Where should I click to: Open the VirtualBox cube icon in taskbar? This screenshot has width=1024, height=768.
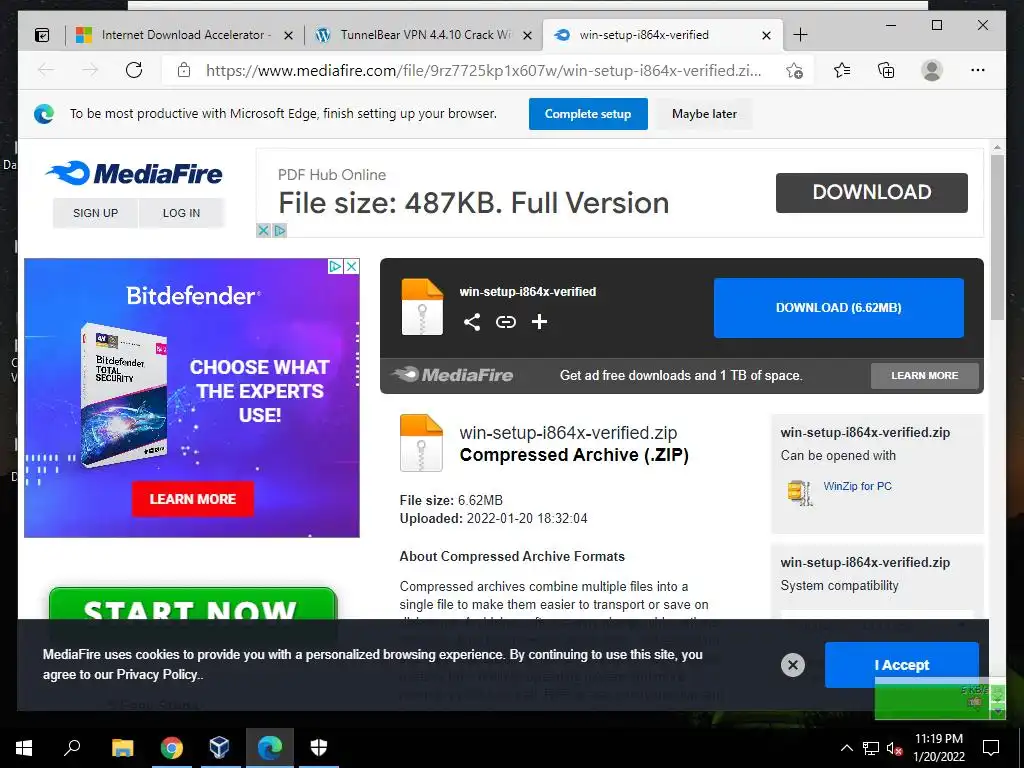tap(220, 748)
